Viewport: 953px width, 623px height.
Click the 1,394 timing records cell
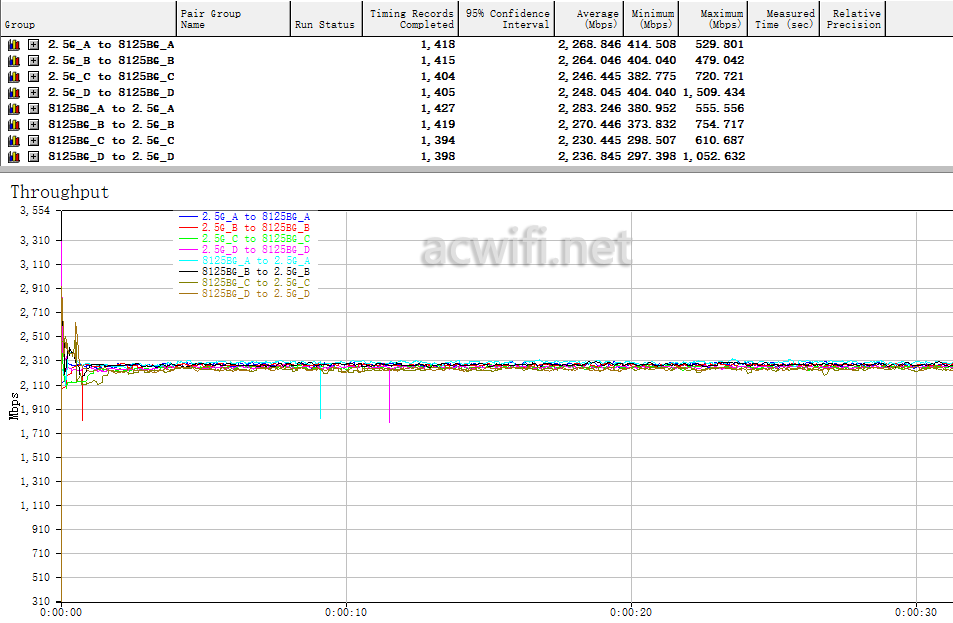click(438, 140)
